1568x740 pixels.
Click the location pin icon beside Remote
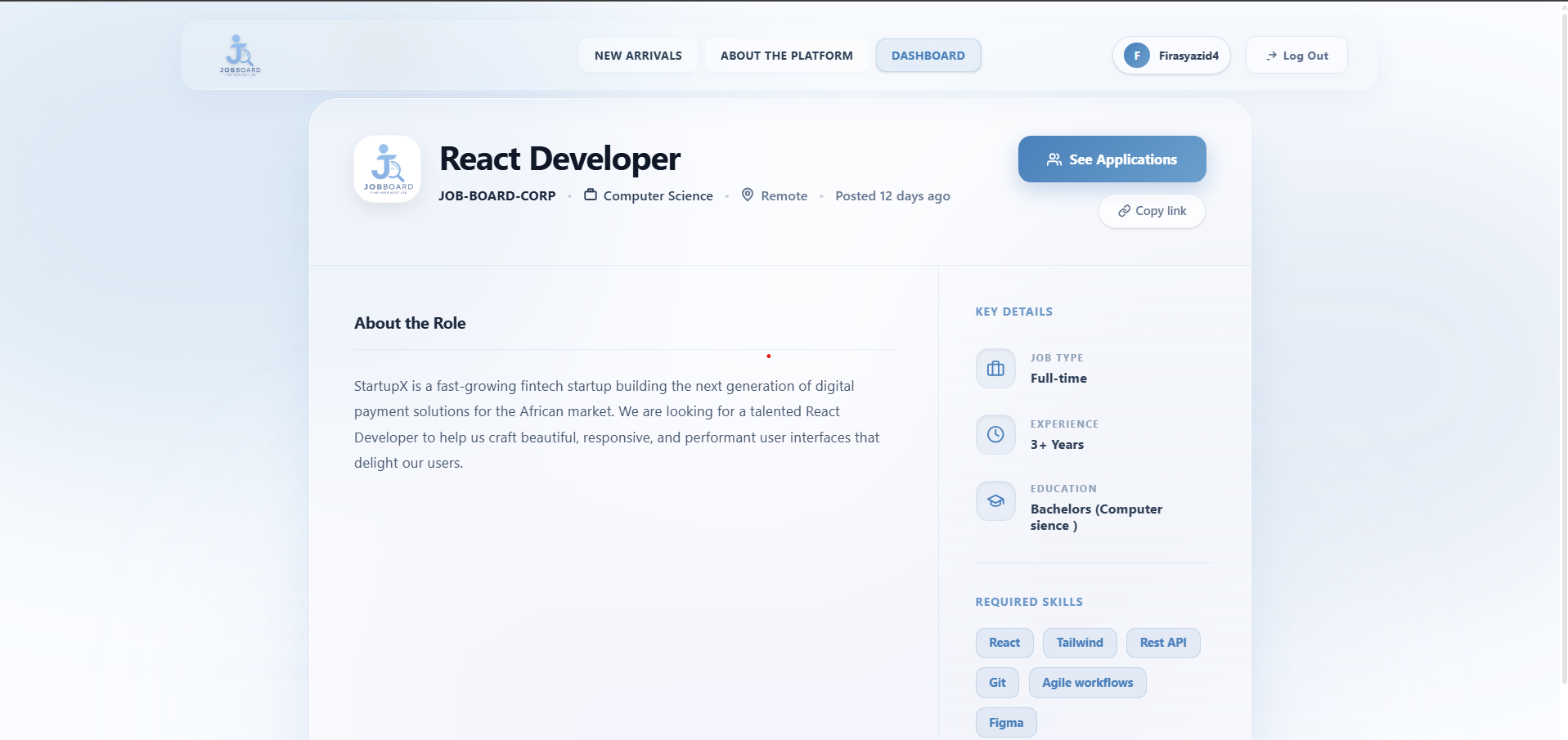click(x=747, y=195)
